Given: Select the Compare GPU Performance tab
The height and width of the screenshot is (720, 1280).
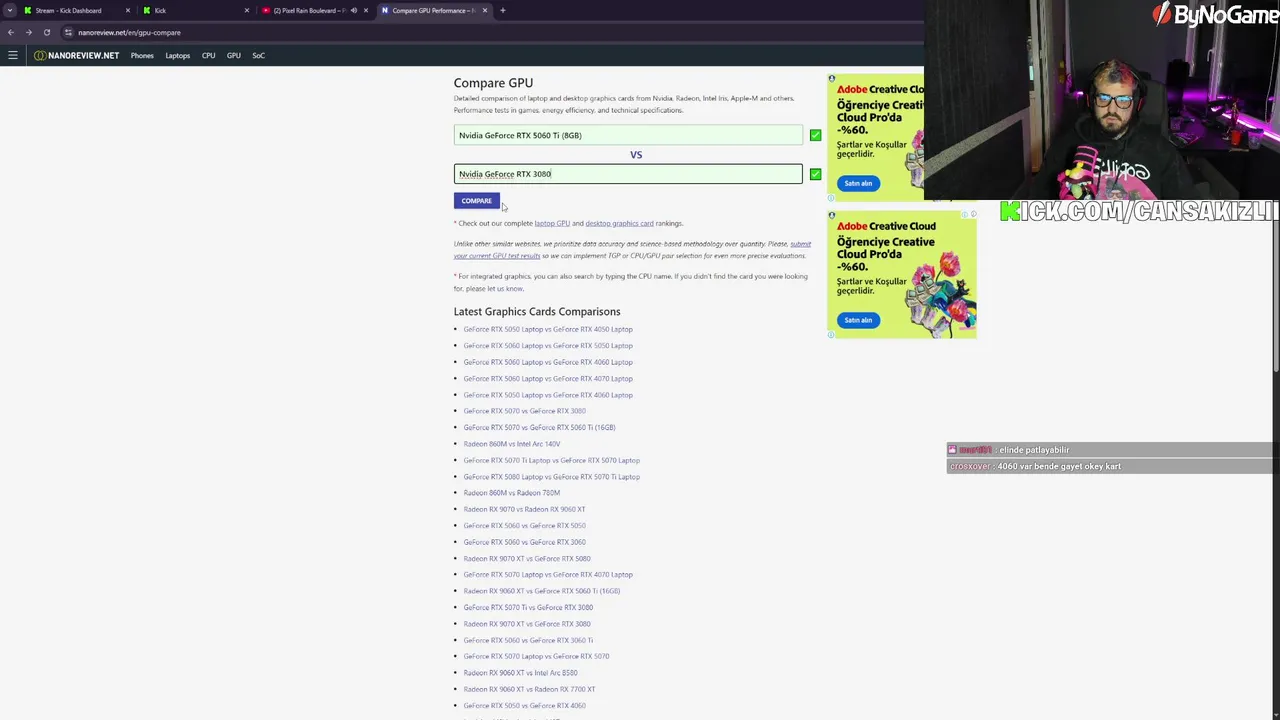Looking at the screenshot, I should point(433,10).
